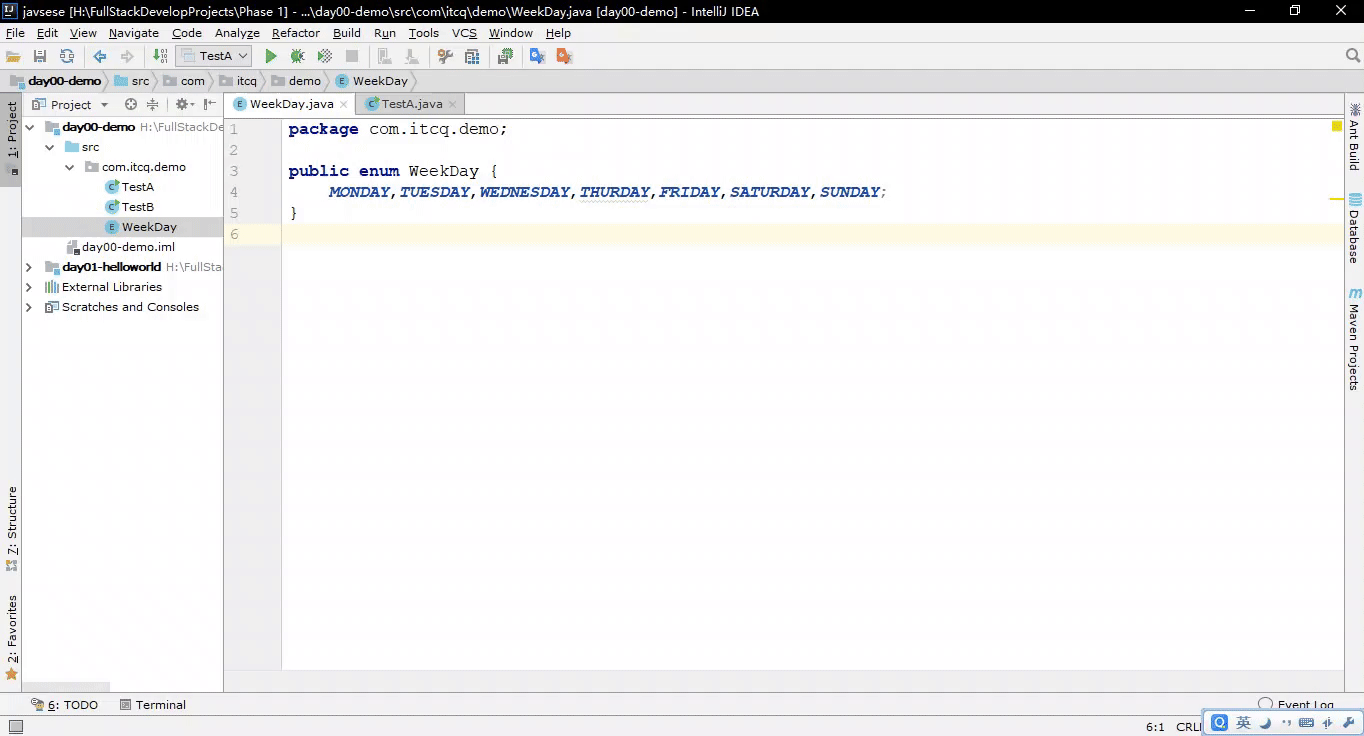Image resolution: width=1364 pixels, height=736 pixels.
Task: Collapse the com.itcq.demo package node
Action: 69,167
